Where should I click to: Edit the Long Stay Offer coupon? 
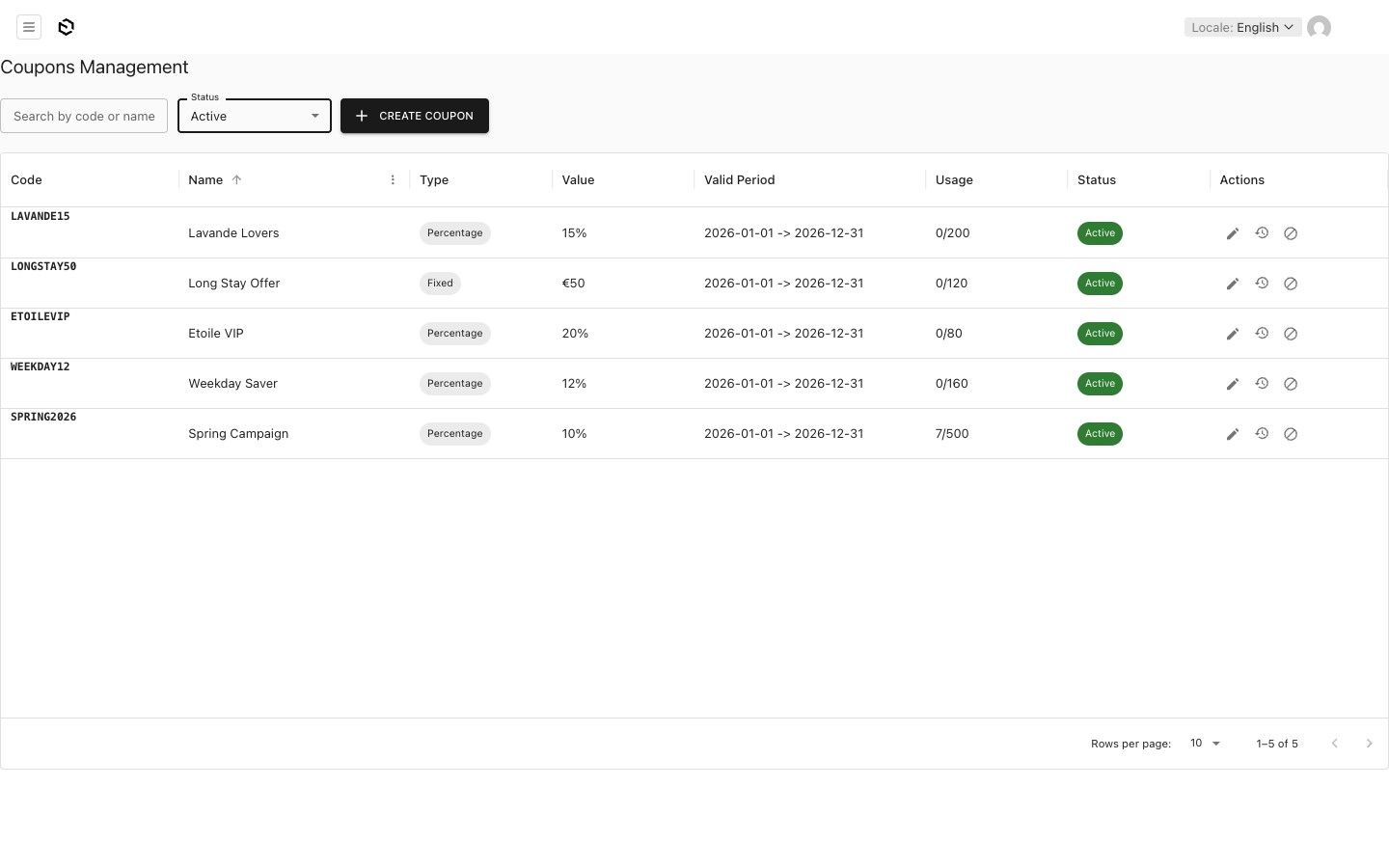(x=1232, y=284)
